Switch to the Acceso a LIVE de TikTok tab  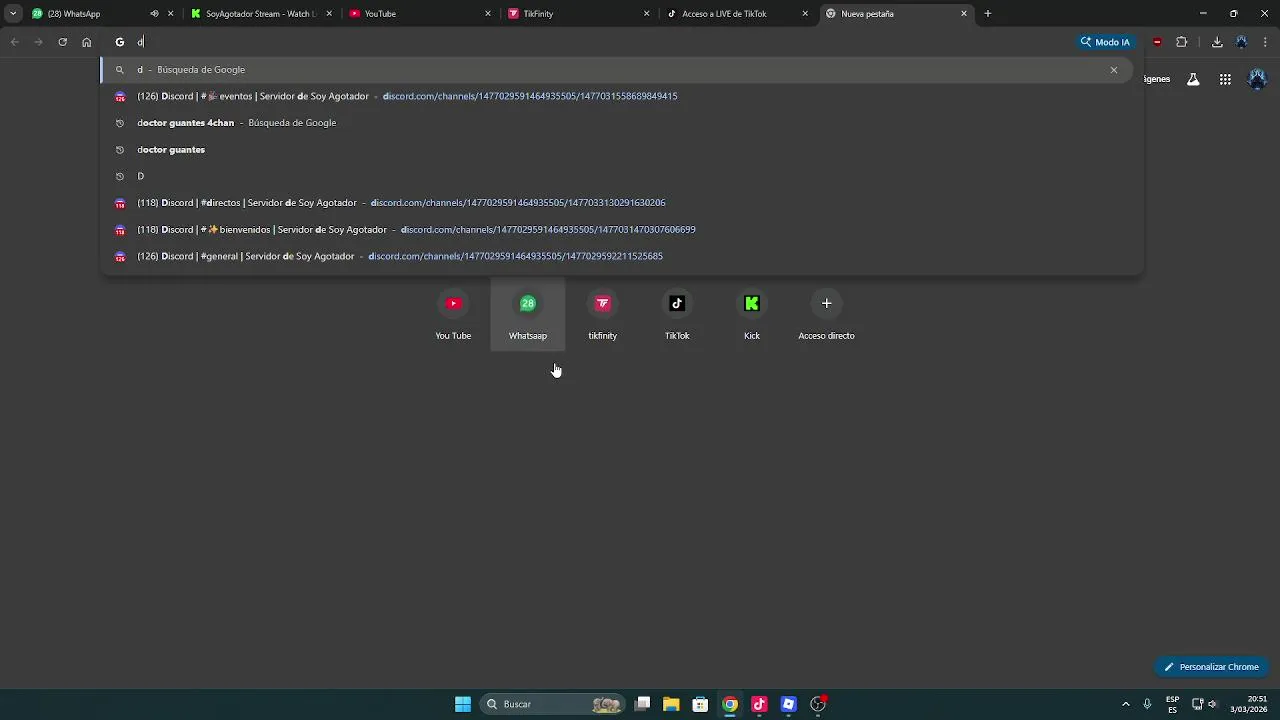[738, 14]
